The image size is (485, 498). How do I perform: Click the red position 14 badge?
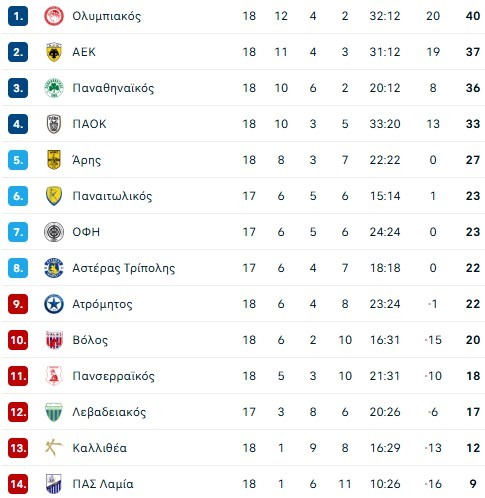click(x=18, y=484)
